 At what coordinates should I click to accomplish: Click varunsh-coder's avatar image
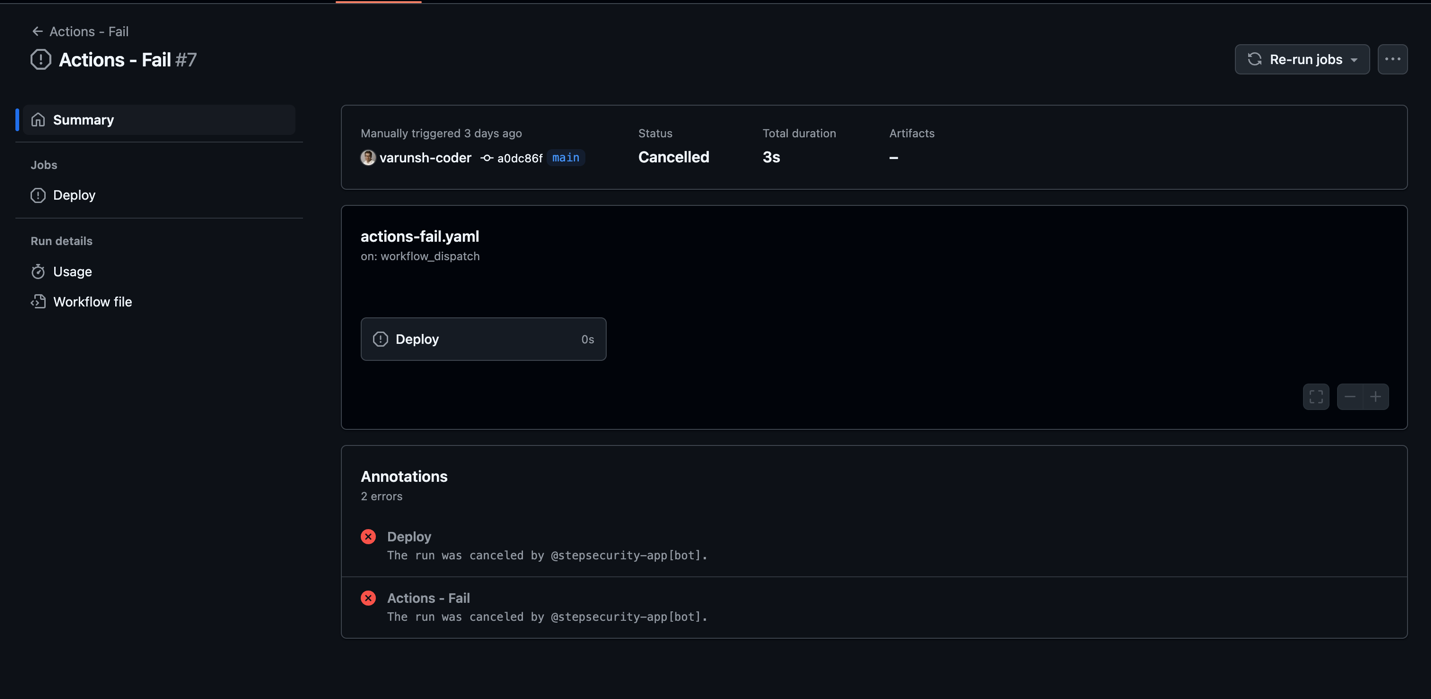[368, 158]
